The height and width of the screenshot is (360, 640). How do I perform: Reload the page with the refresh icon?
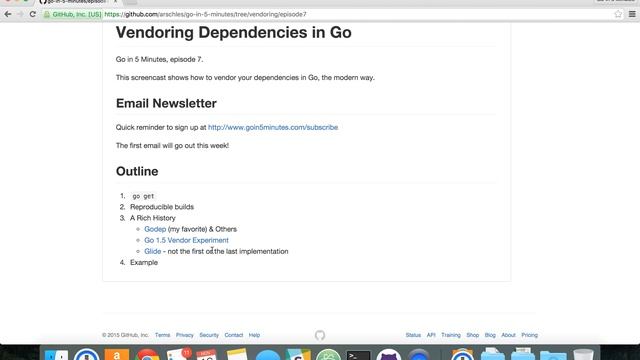point(33,14)
